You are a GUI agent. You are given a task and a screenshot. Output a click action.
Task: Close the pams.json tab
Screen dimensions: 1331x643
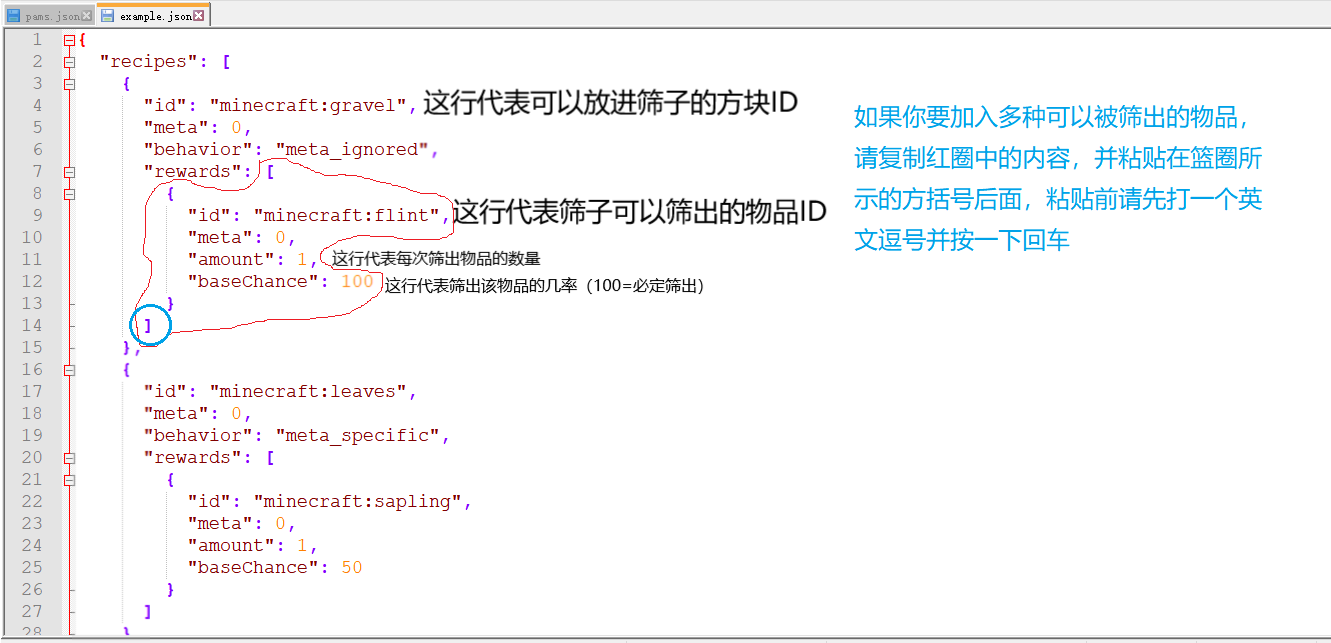87,16
